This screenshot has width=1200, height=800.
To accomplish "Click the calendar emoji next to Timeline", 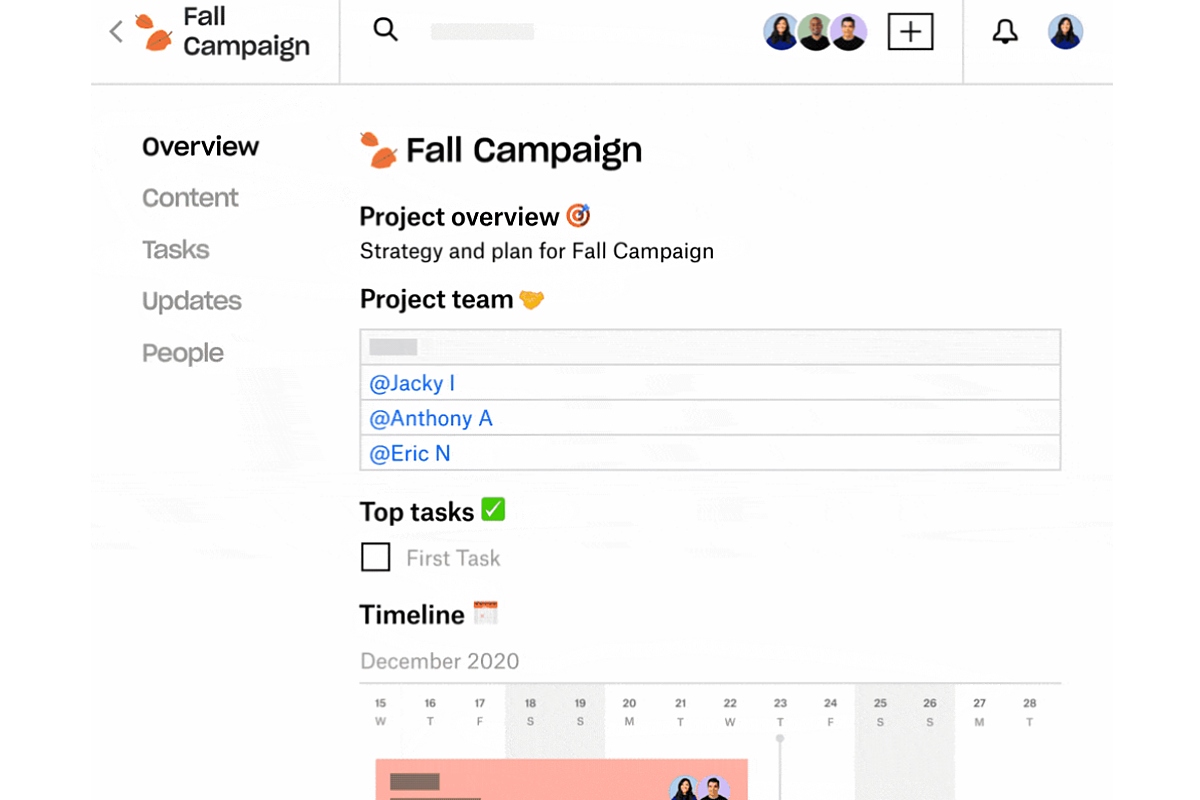I will point(486,613).
